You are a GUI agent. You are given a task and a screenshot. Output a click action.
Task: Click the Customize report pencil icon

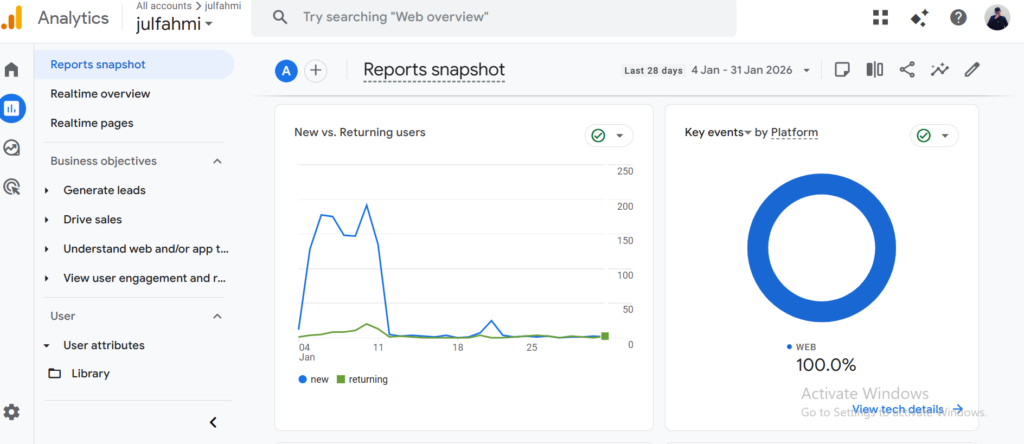(971, 70)
